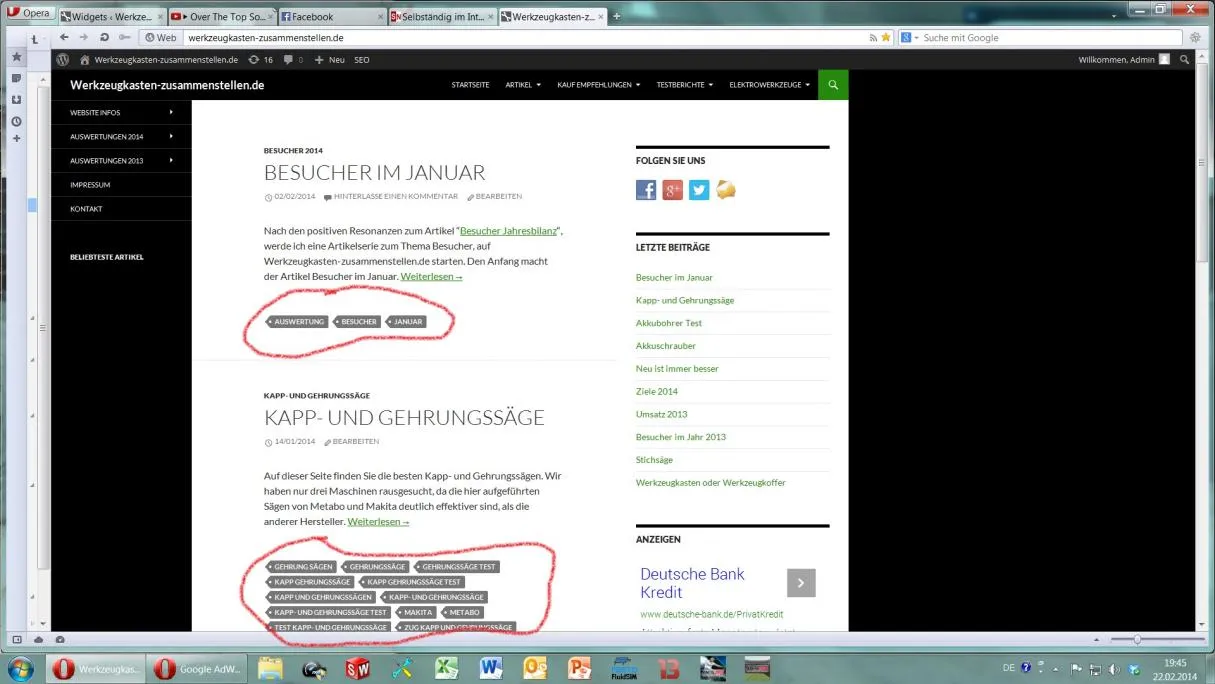Bookmark page with the star icon
1215x684 pixels.
click(885, 38)
